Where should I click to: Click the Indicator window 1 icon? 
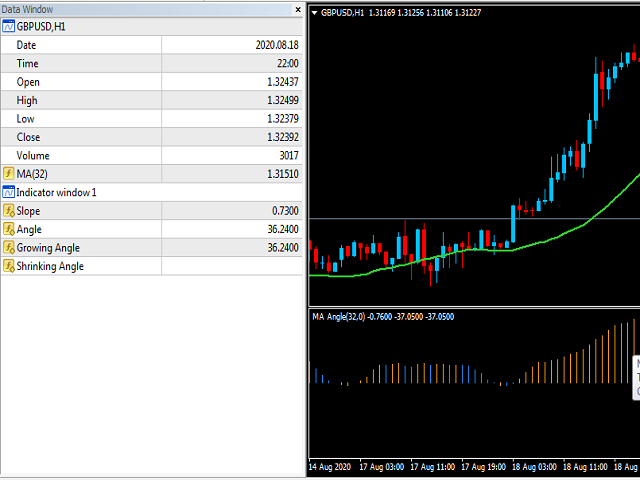coord(9,192)
